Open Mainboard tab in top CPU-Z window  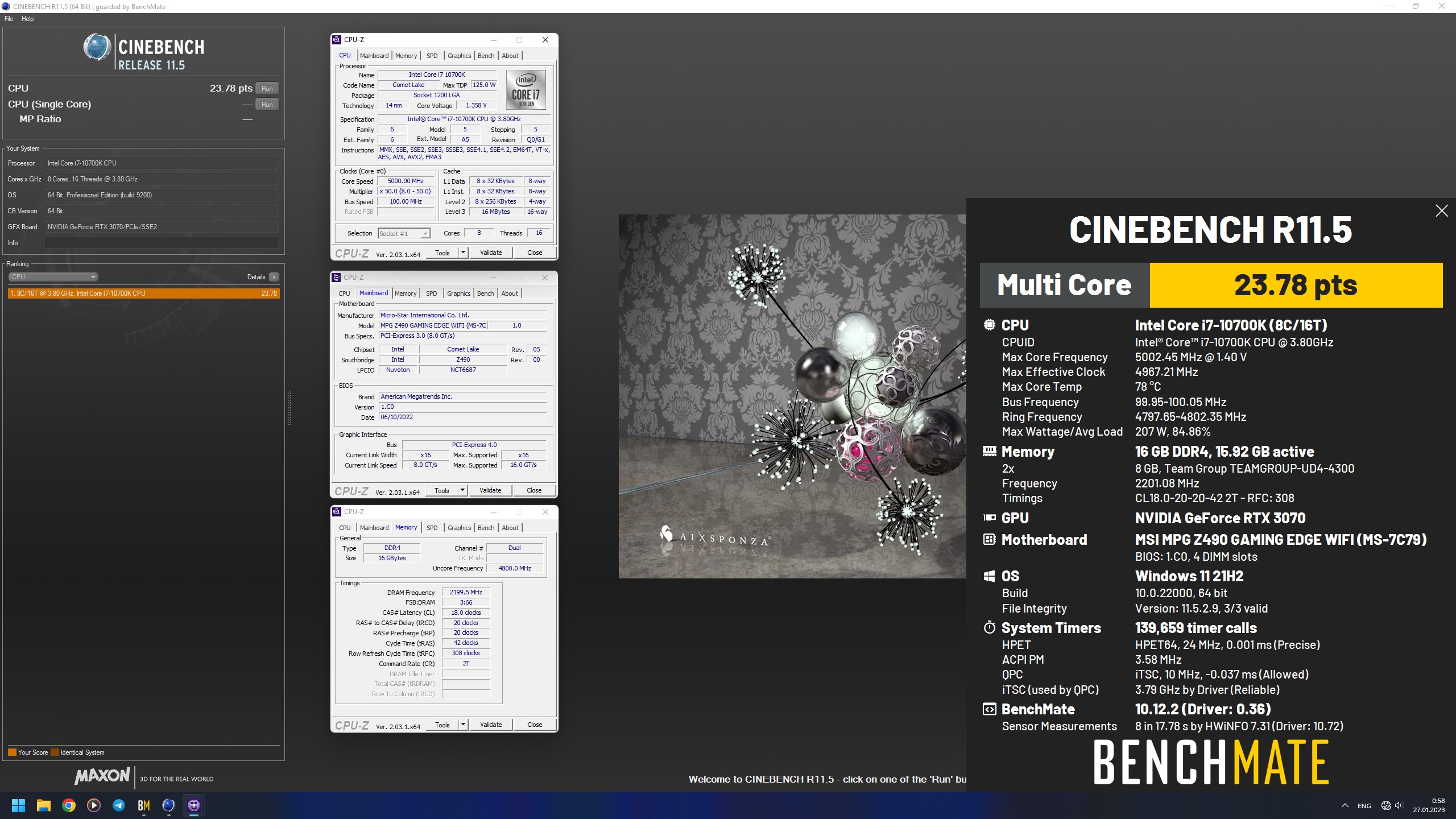(x=374, y=56)
